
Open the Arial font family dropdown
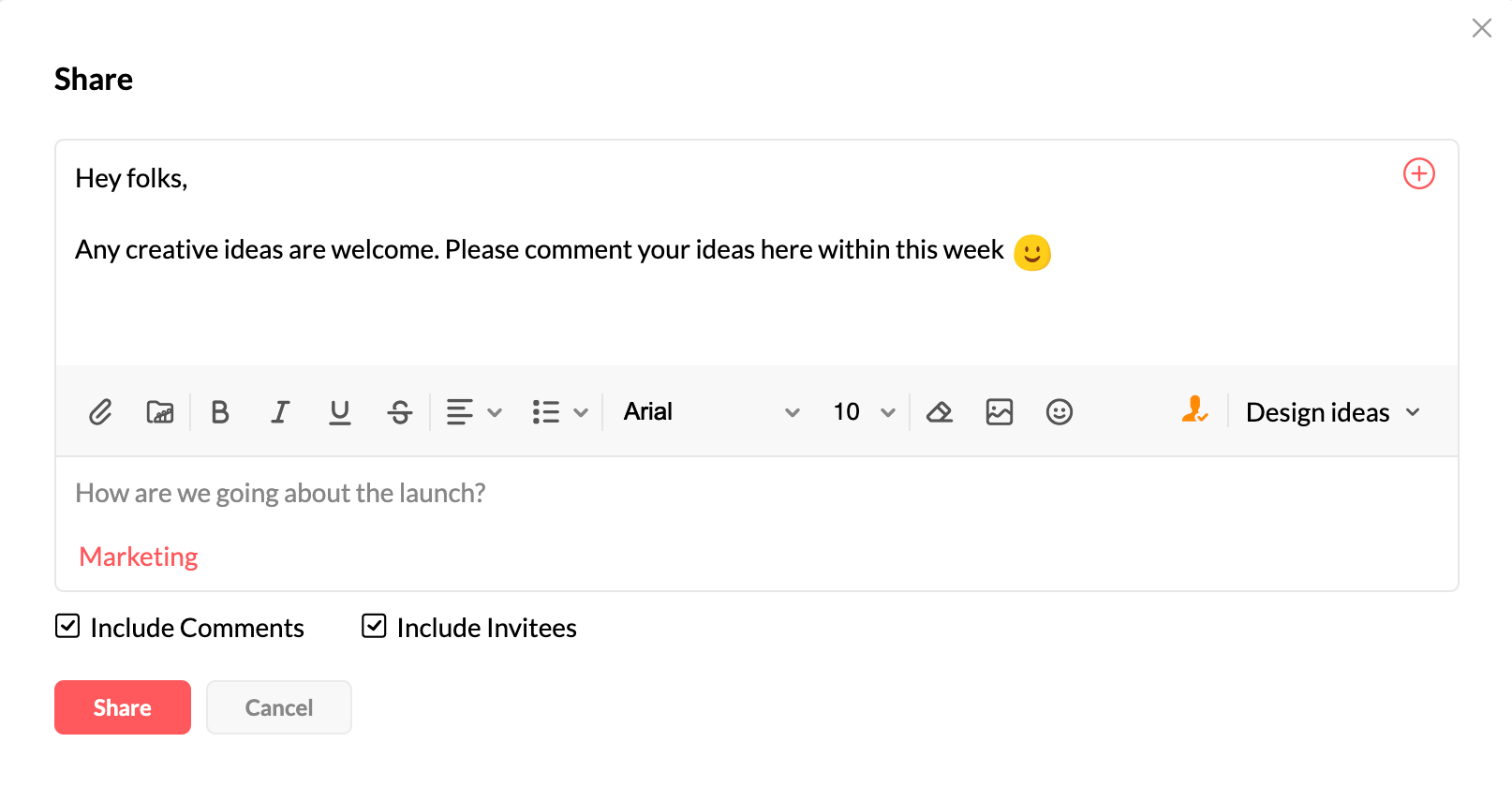(x=711, y=412)
